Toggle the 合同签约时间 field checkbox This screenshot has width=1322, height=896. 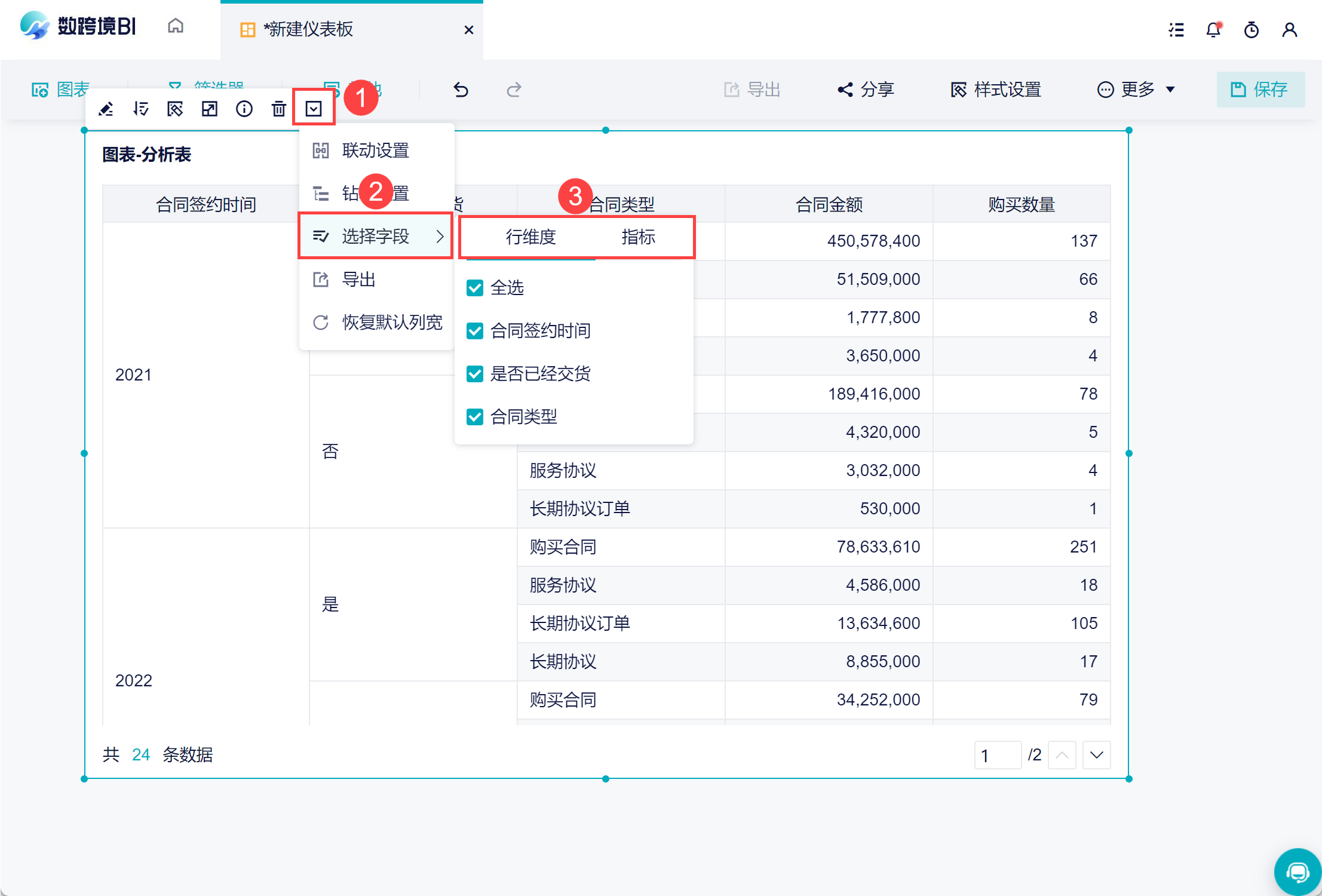(x=475, y=331)
